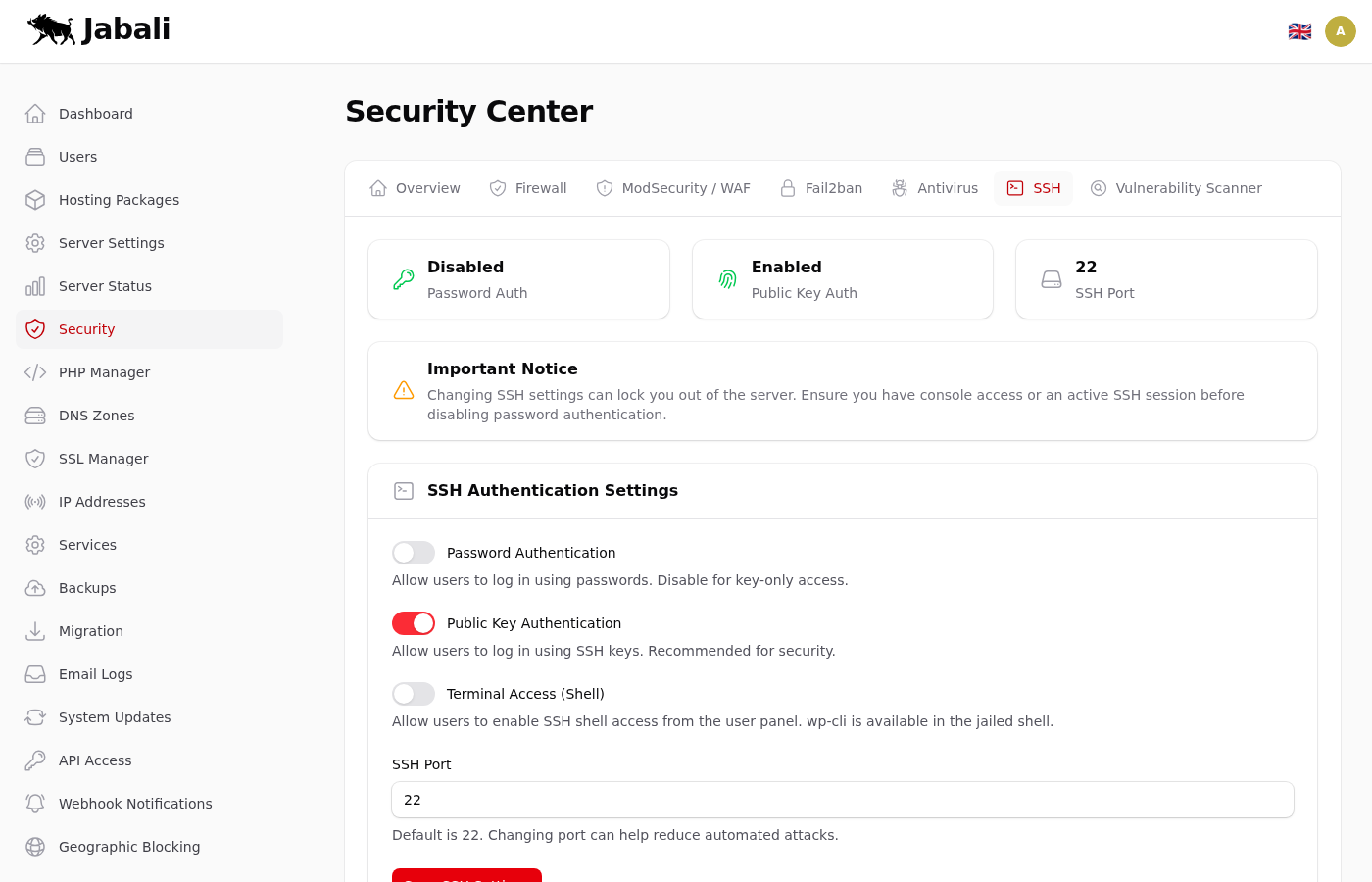Open the language flag selector
The height and width of the screenshot is (882, 1372).
click(x=1299, y=31)
